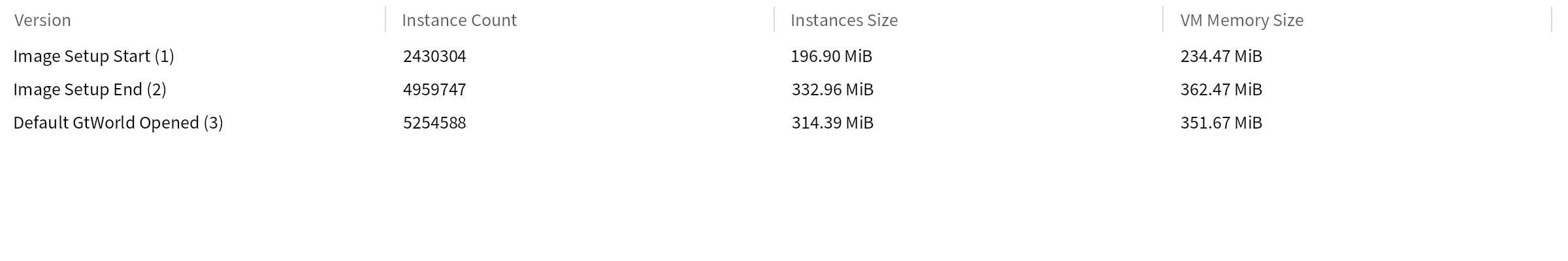
Task: Click the 351.67 MiB VM memory cell
Action: coord(1221,123)
